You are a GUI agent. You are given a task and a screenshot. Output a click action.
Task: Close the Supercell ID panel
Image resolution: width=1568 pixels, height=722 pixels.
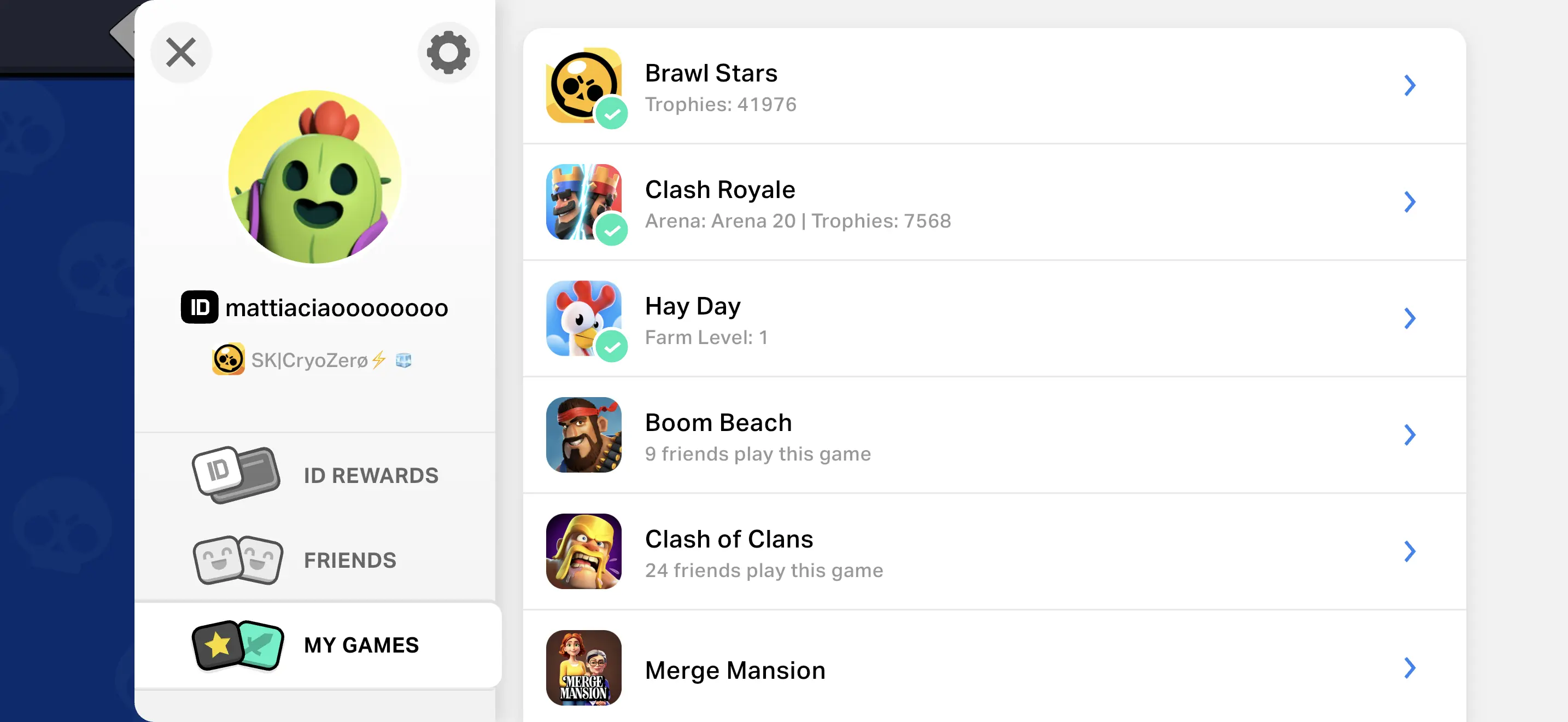point(181,53)
